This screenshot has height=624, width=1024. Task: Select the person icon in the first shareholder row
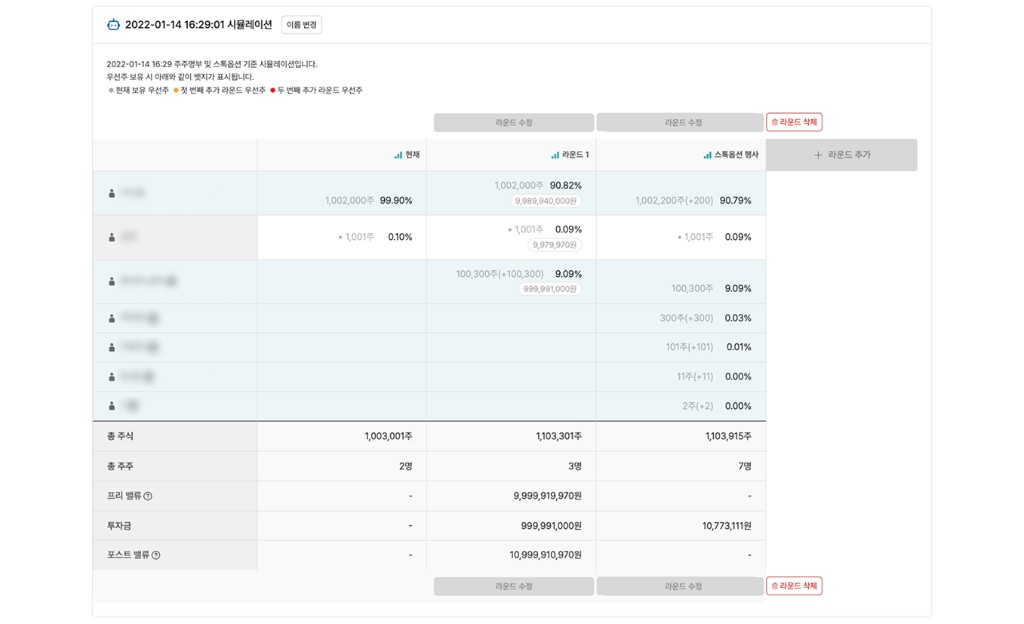pos(110,194)
